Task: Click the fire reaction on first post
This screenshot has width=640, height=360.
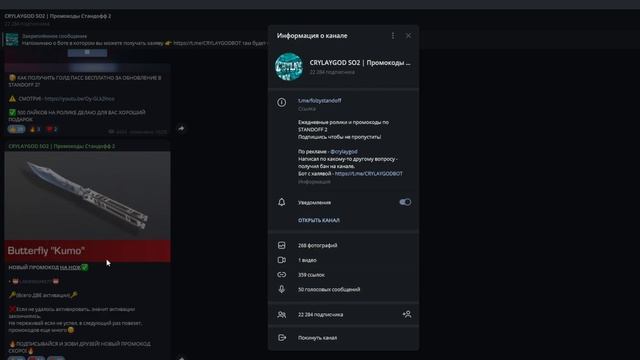Action: [35, 129]
